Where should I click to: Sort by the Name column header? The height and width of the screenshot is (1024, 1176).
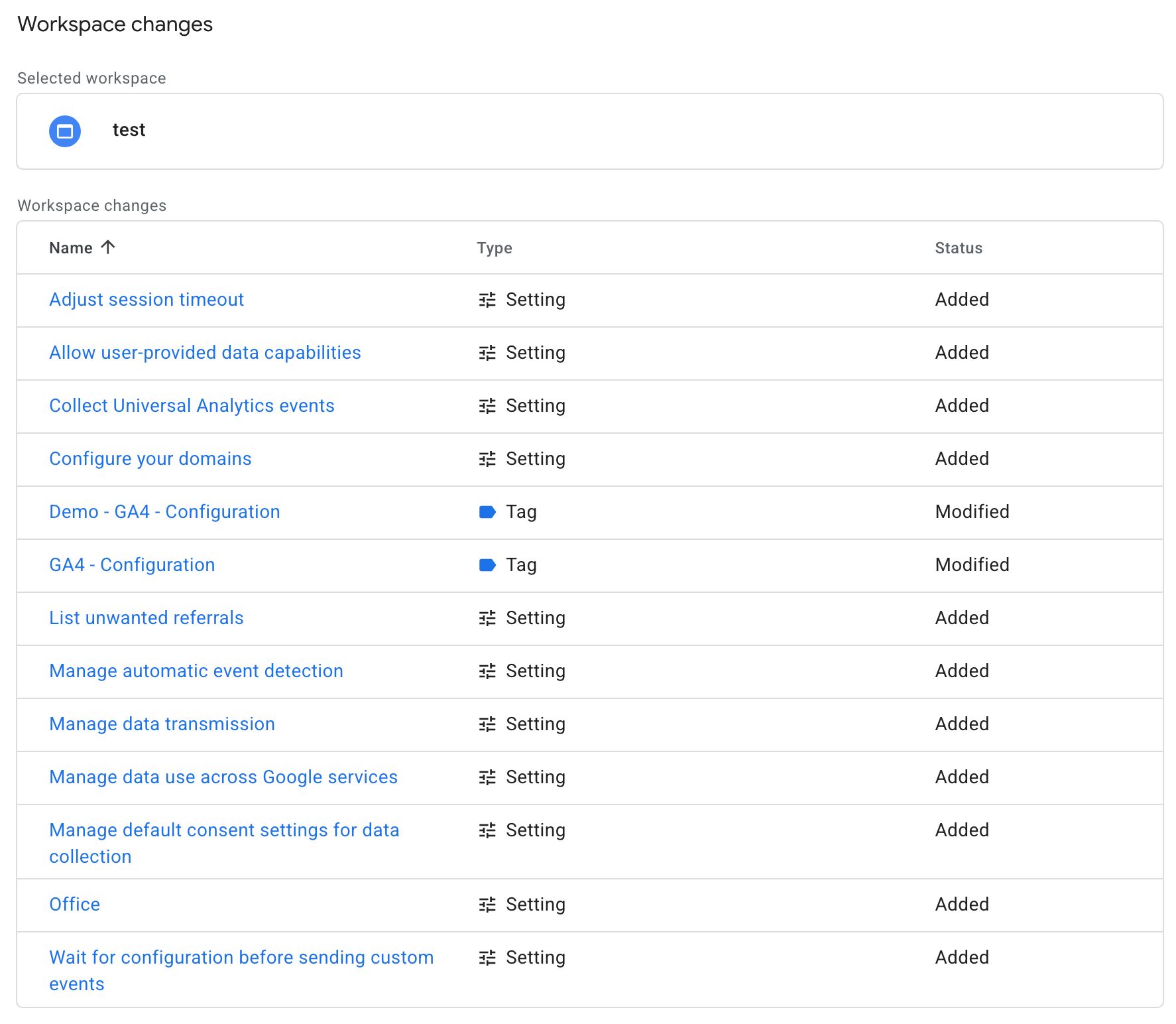(71, 248)
